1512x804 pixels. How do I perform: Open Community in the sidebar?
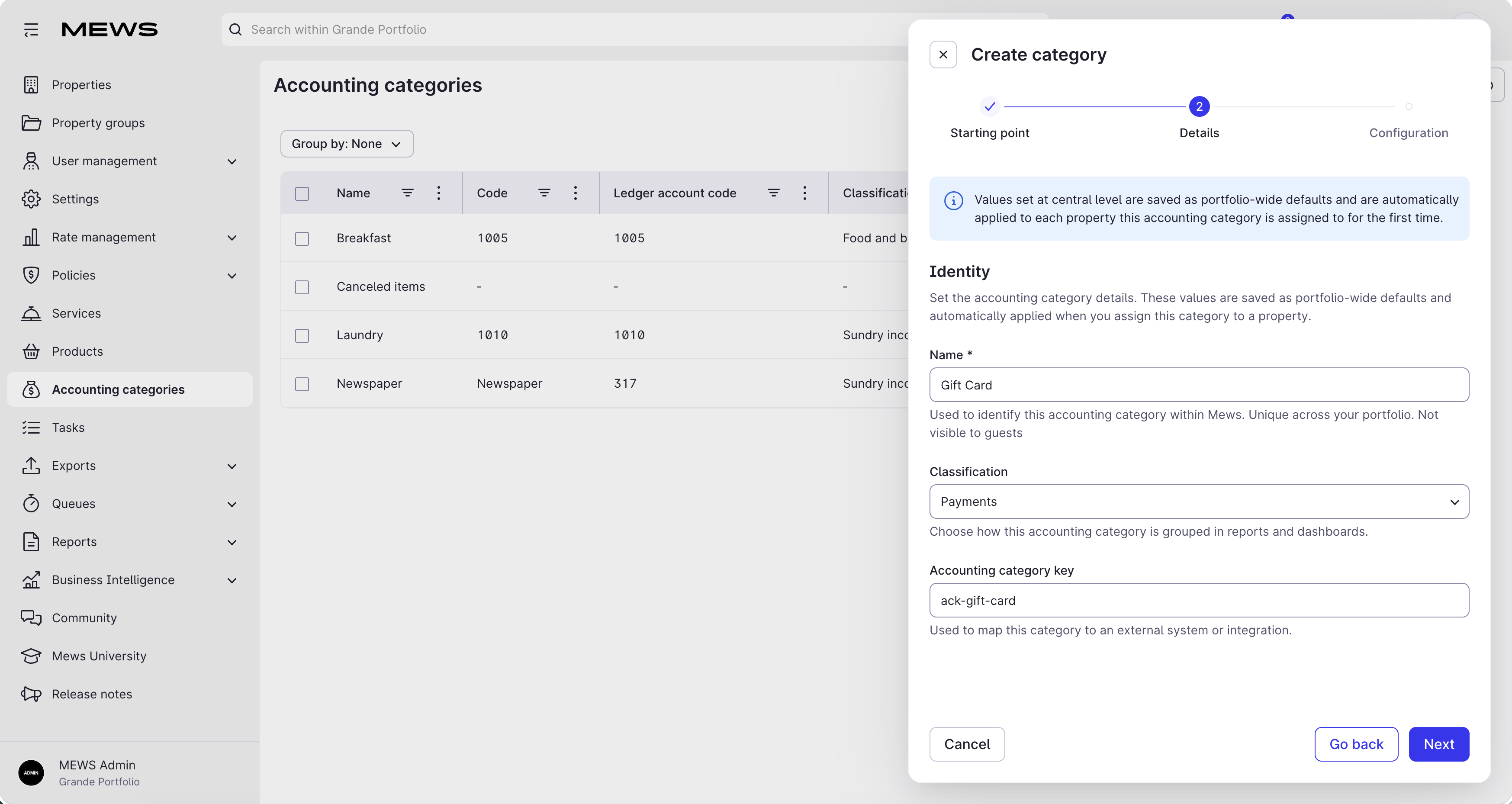click(x=130, y=617)
